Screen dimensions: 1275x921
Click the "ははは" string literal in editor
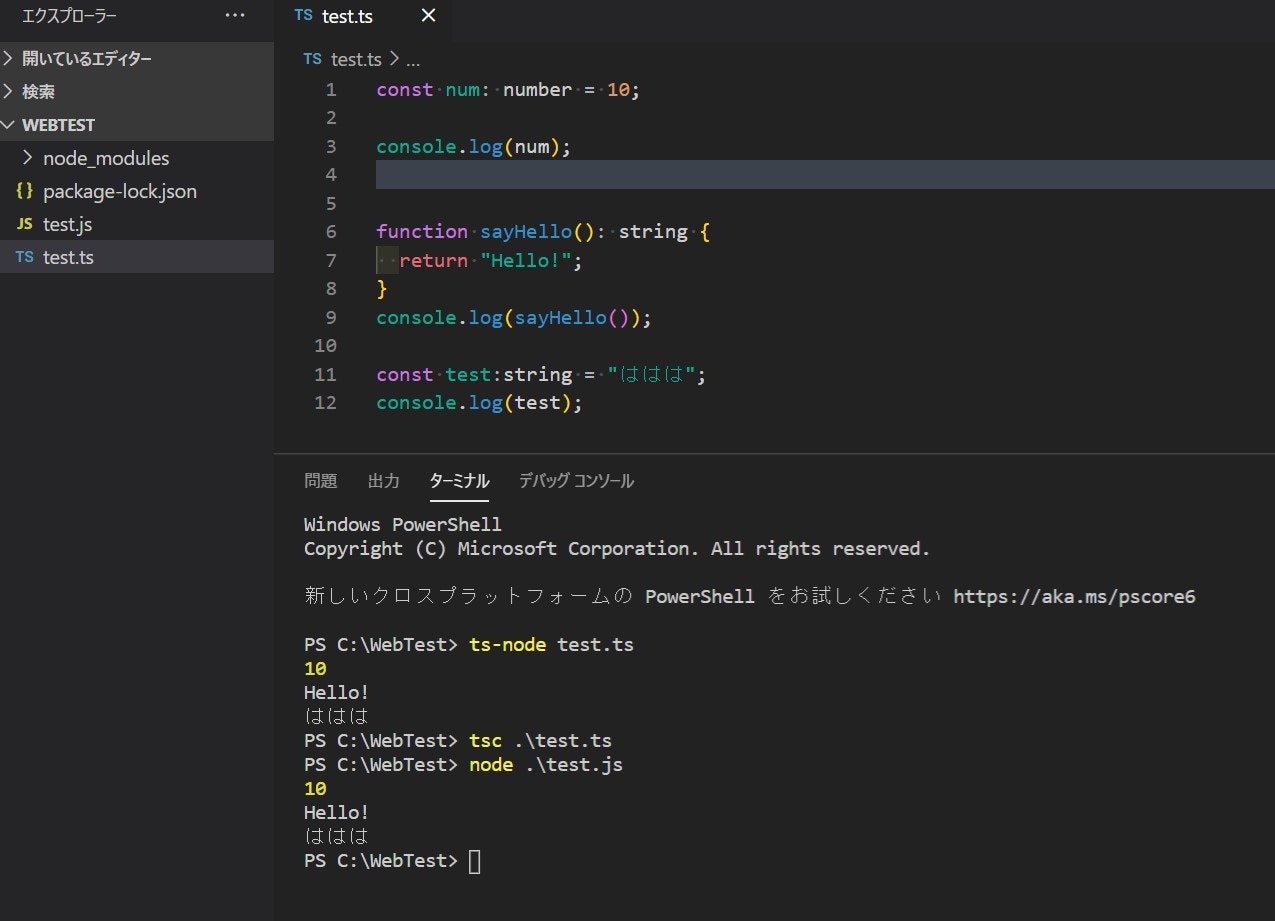[x=652, y=375]
